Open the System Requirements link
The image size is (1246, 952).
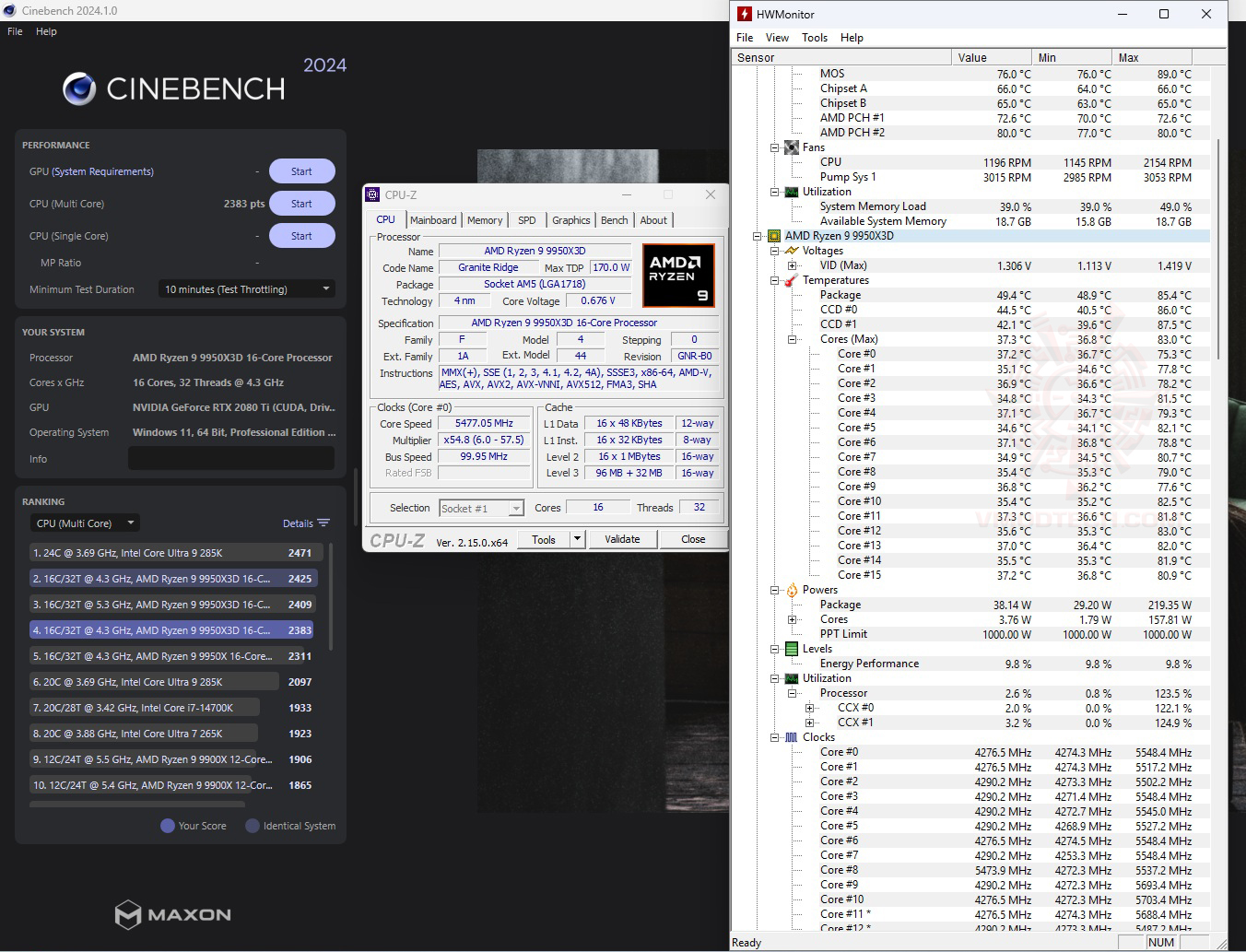point(103,171)
